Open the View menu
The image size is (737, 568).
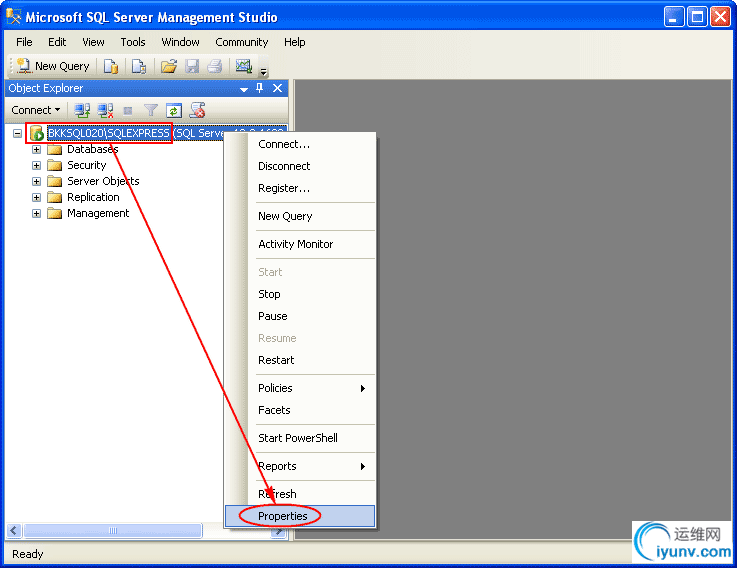93,42
